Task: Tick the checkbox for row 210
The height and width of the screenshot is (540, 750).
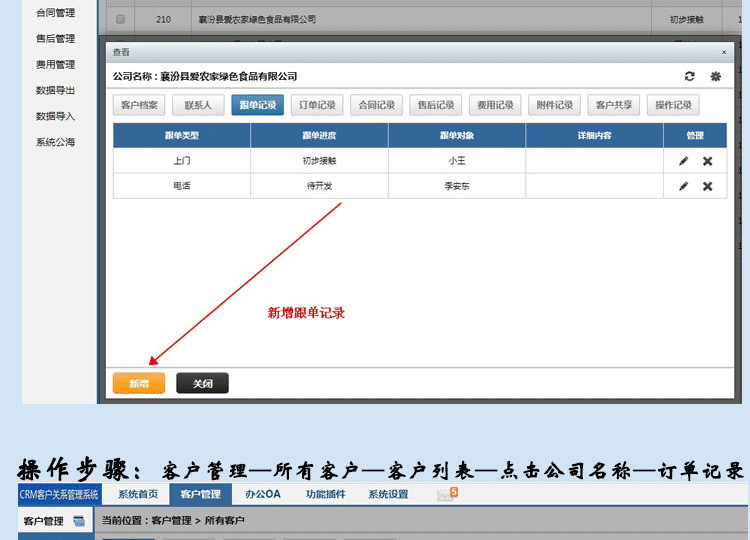Action: click(121, 19)
